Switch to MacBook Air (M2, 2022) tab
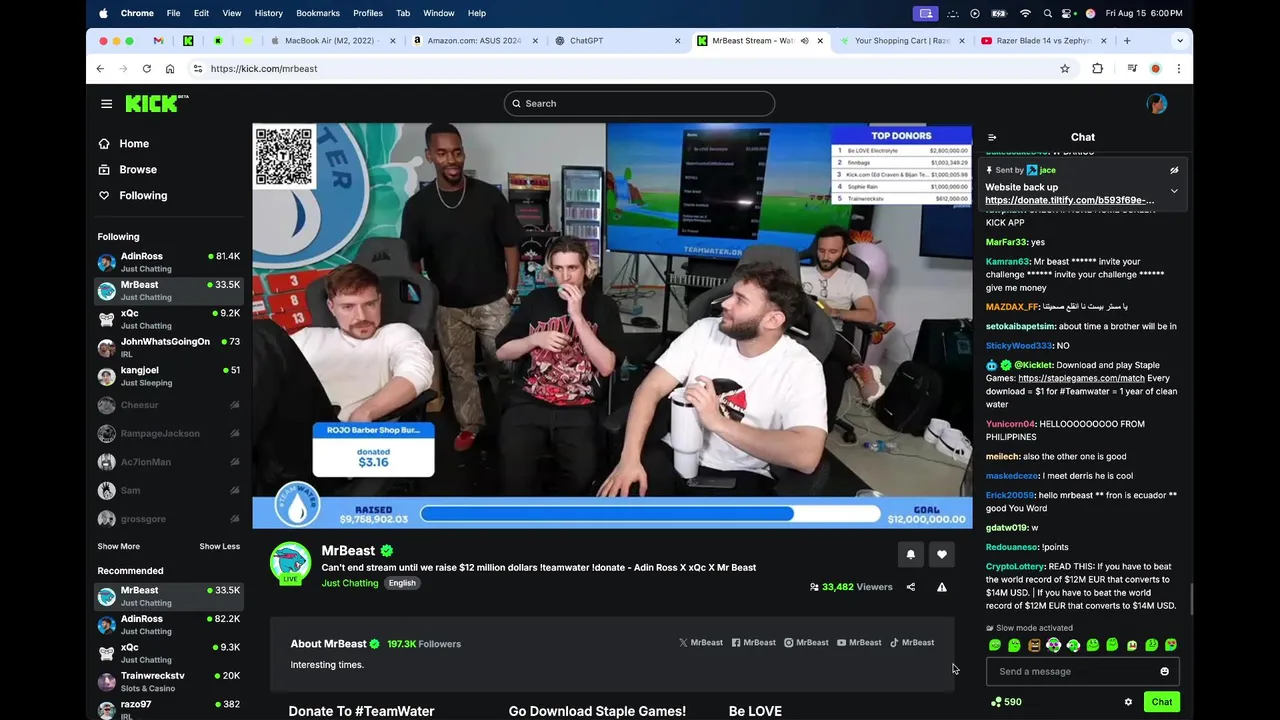Screen dimensions: 1280x720 pyautogui.click(x=332, y=41)
